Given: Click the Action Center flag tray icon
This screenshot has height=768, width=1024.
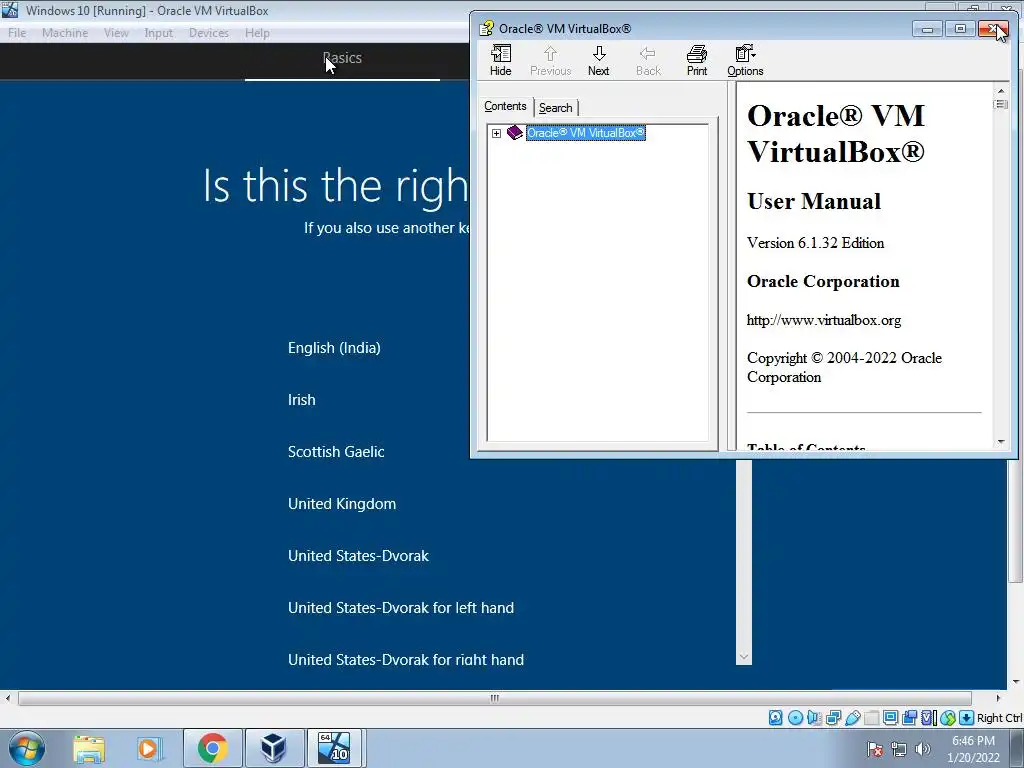Looking at the screenshot, I should click(875, 749).
